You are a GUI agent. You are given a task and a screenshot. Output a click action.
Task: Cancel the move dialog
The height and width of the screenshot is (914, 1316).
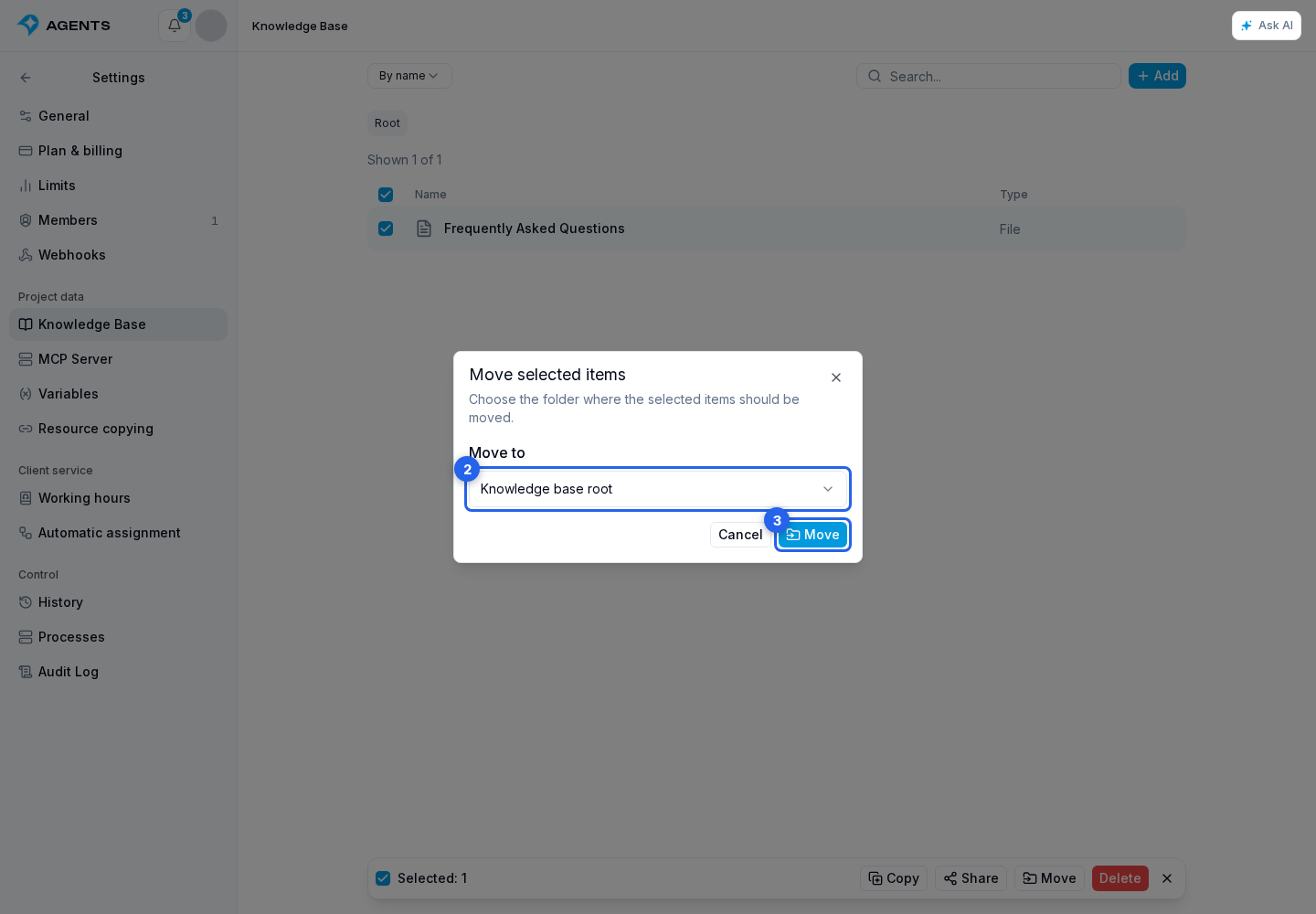740,535
